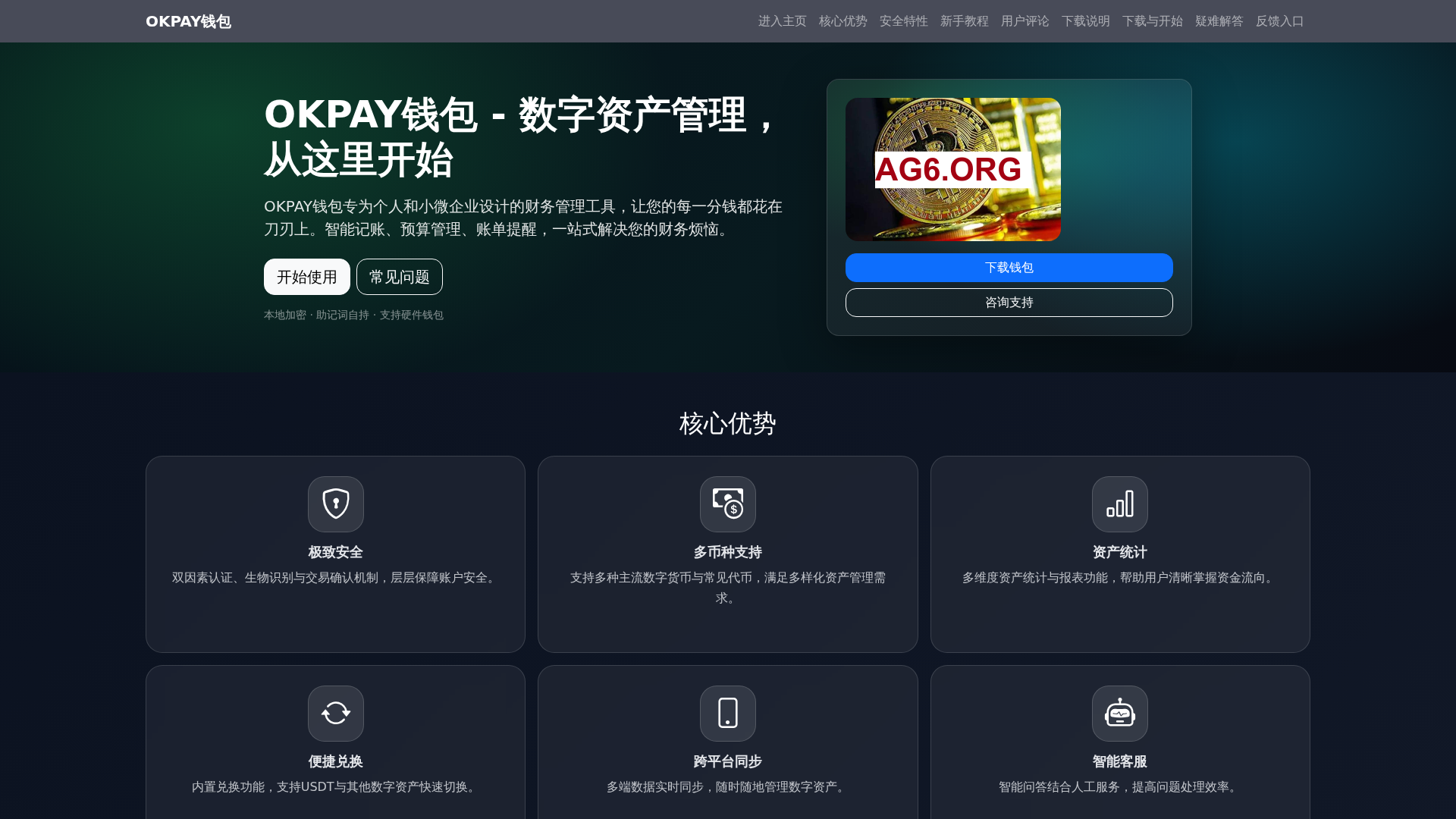The image size is (1456, 819).
Task: Click the 咨询支持 button
Action: click(x=1009, y=303)
